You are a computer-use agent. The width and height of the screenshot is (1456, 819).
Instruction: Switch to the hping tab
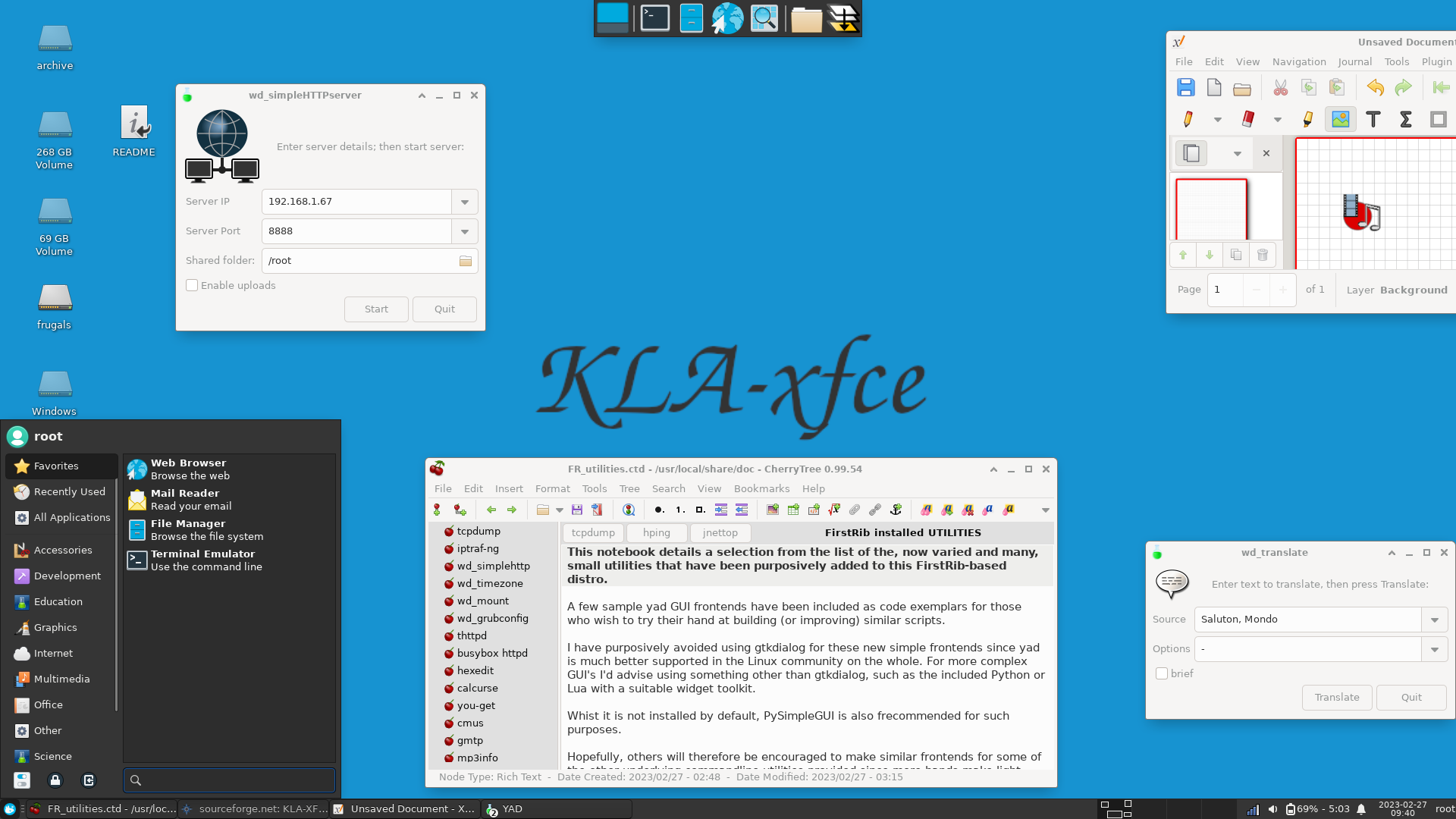click(x=656, y=532)
